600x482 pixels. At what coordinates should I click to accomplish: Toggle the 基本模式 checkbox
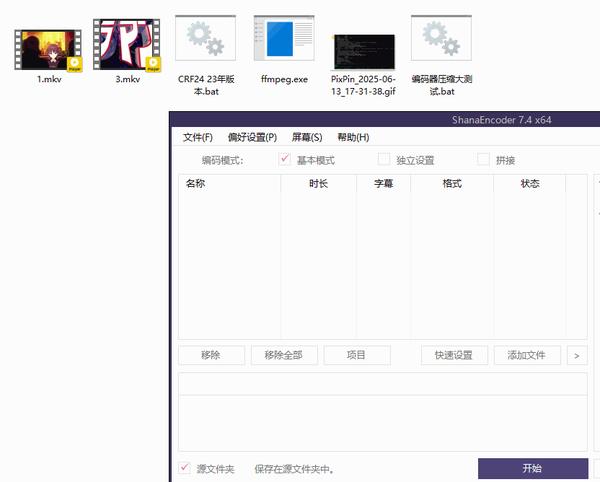[x=285, y=159]
